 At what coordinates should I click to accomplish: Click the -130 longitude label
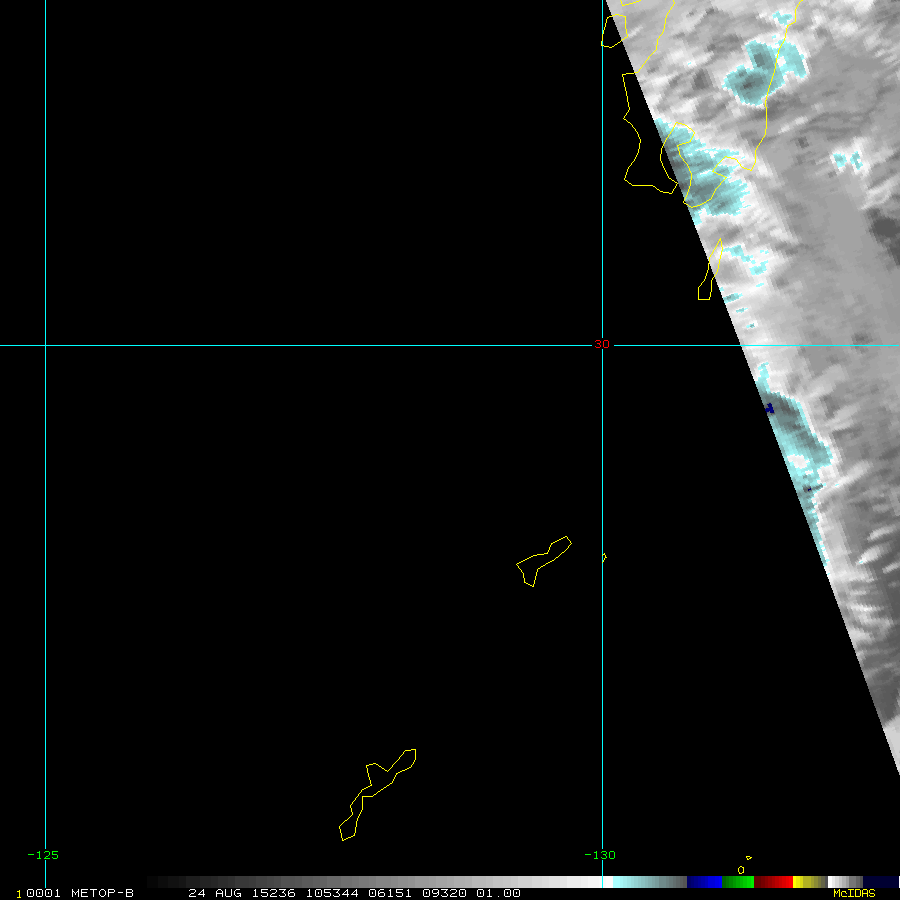600,855
